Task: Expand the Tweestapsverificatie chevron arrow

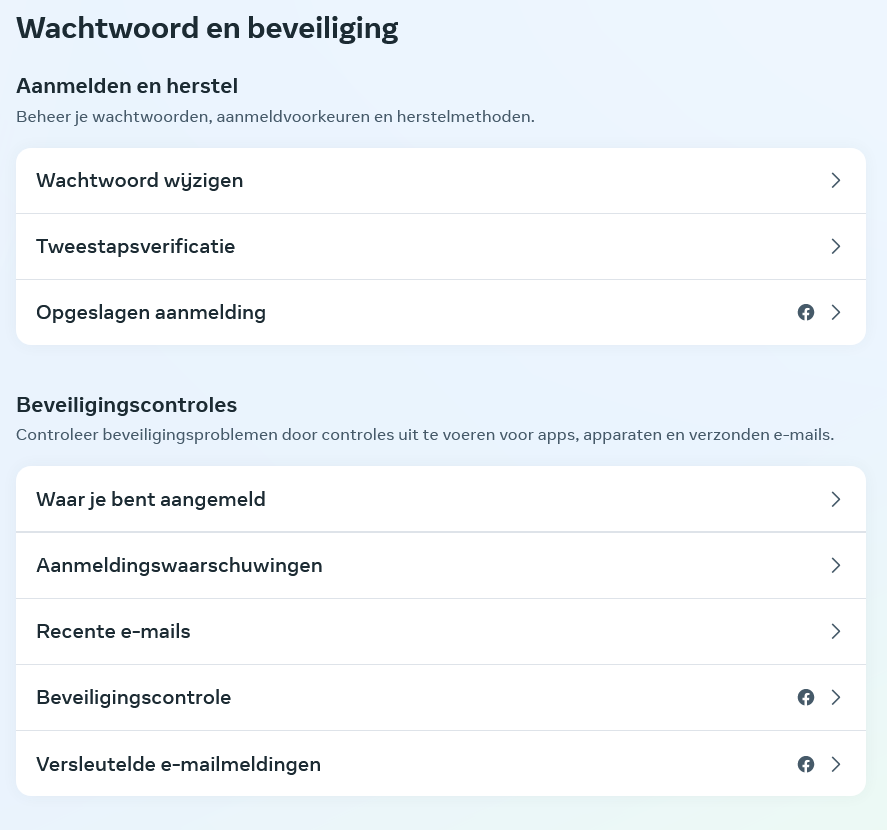Action: coord(836,246)
